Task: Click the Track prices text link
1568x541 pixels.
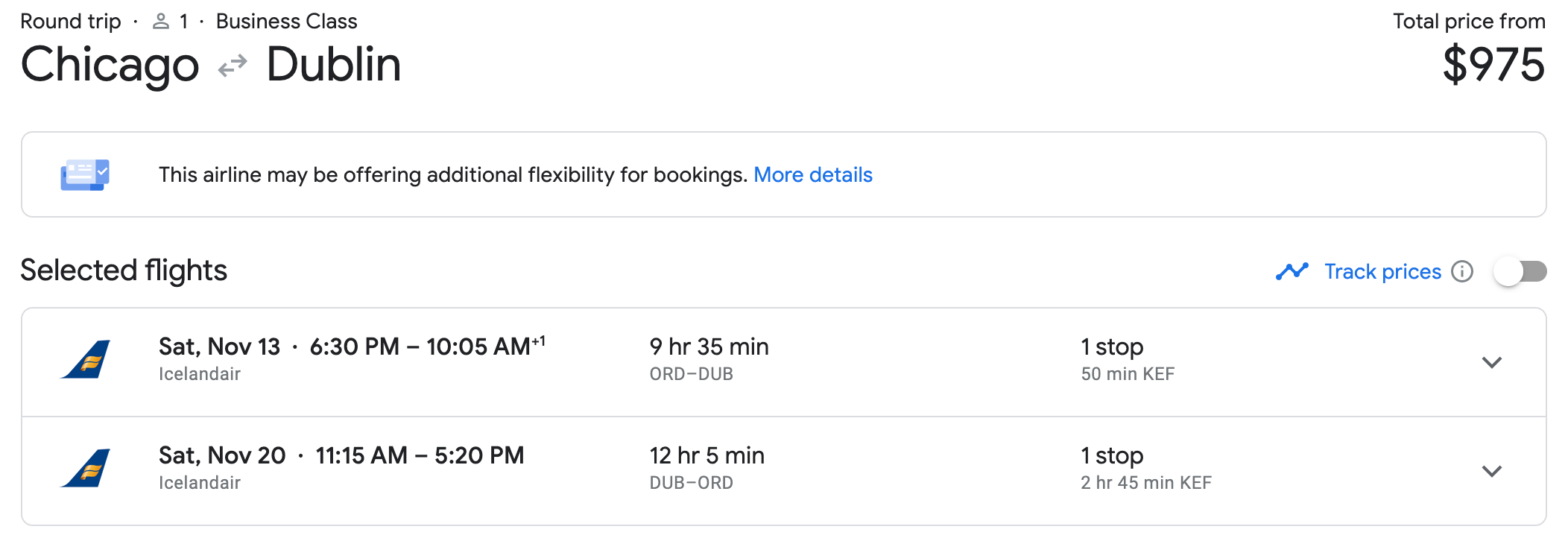Action: (1382, 271)
